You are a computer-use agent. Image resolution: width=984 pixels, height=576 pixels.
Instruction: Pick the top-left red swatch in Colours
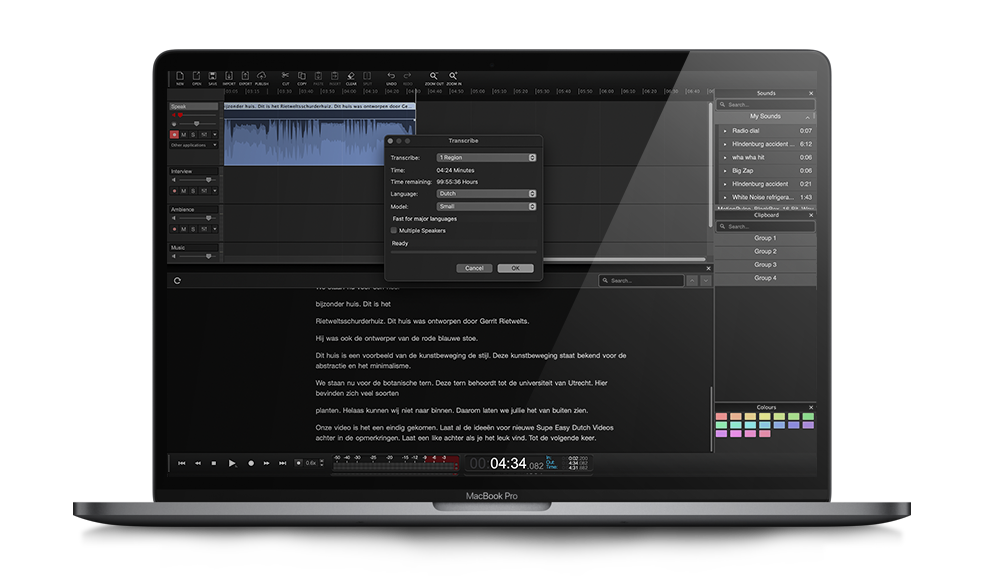[x=721, y=417]
